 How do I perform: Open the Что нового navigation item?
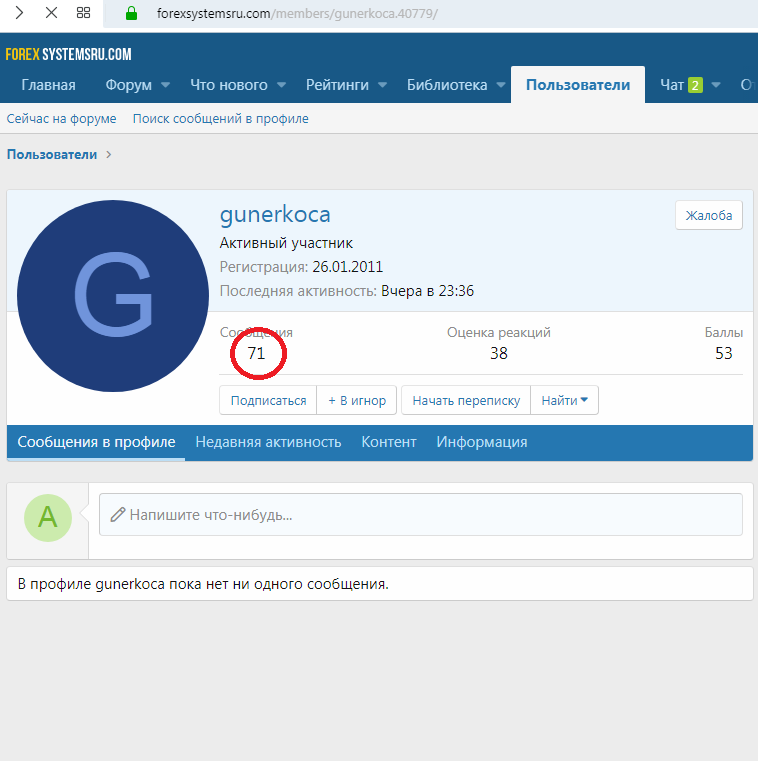pyautogui.click(x=229, y=85)
